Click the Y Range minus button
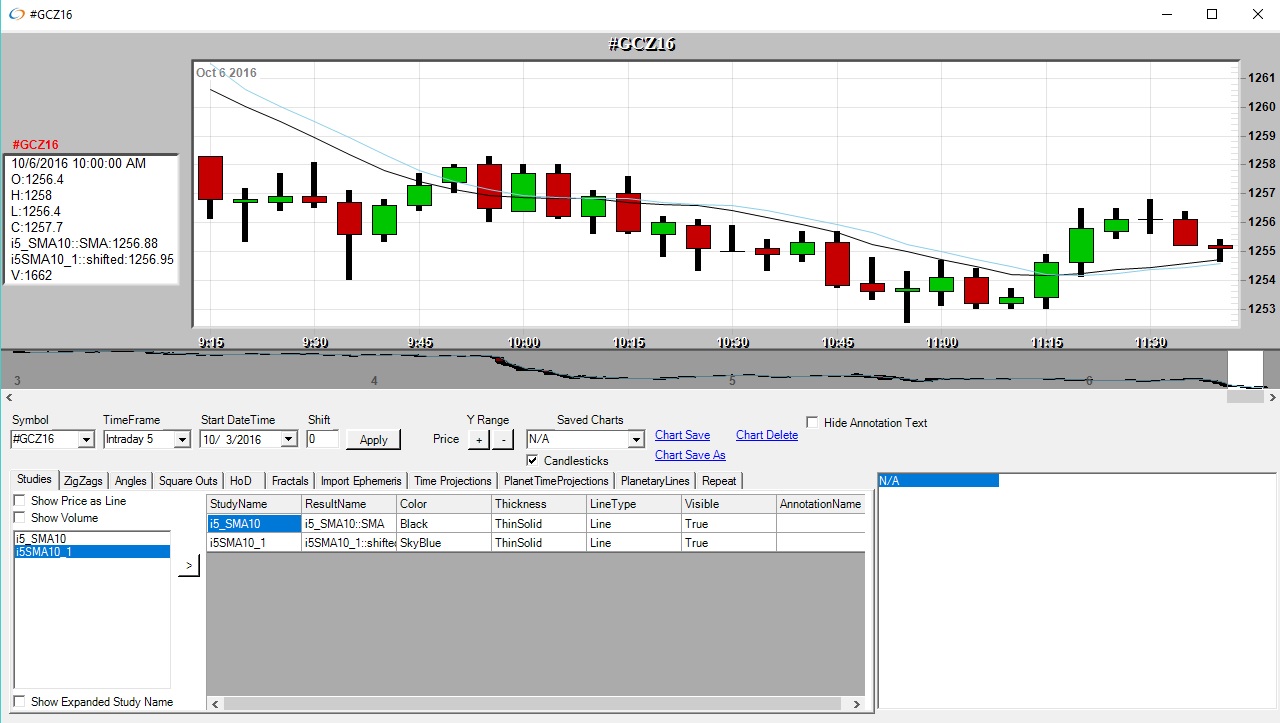The width and height of the screenshot is (1280, 723). [x=504, y=440]
